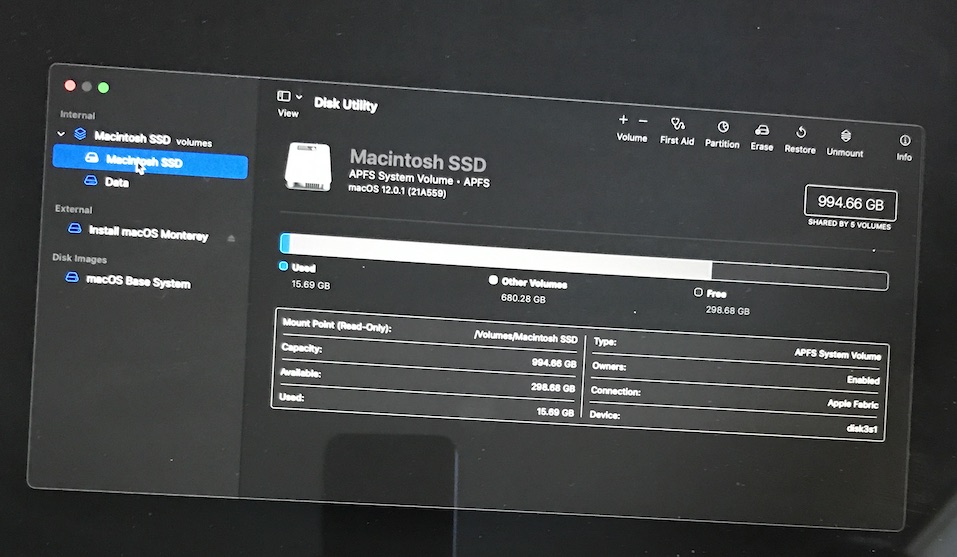The width and height of the screenshot is (957, 557).
Task: Click the Owners Enabled value
Action: (x=863, y=379)
